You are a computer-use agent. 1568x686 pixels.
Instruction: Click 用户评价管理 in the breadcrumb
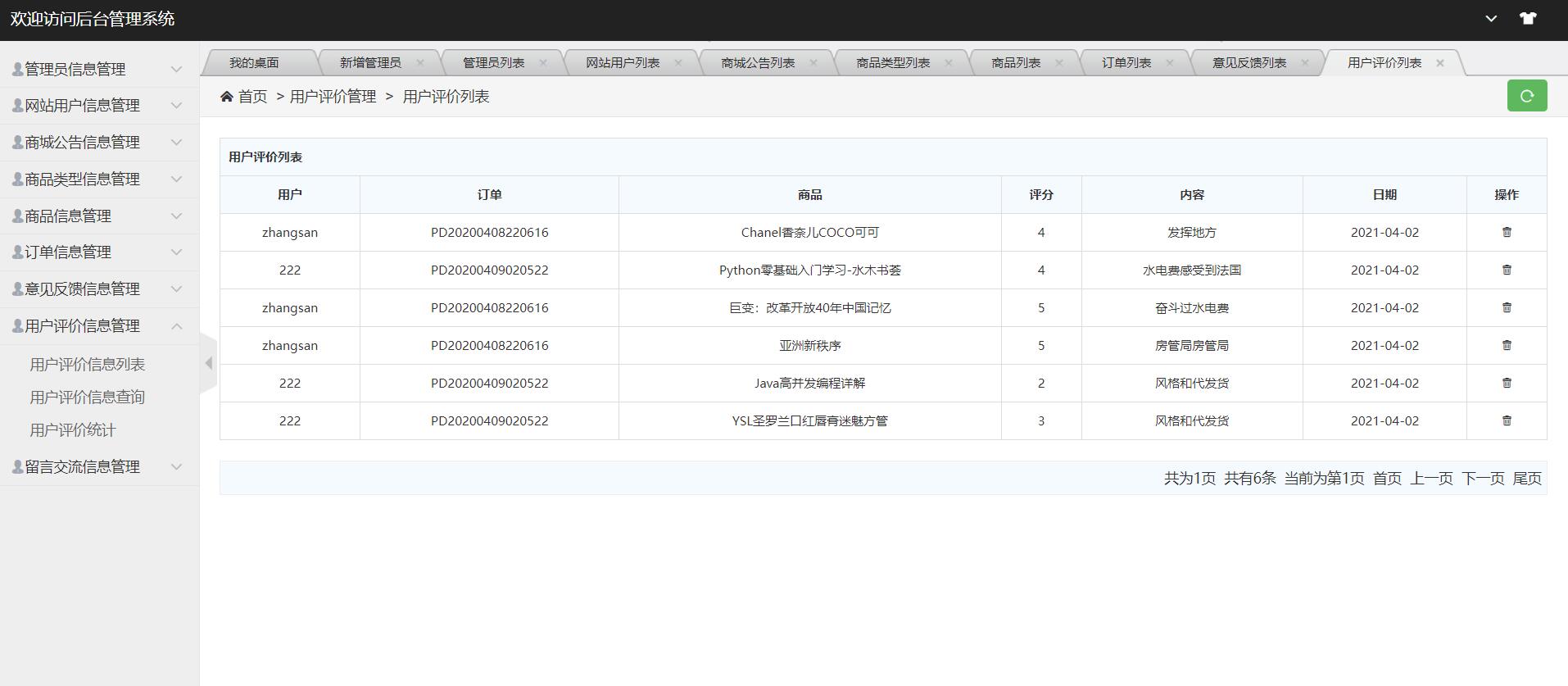[x=333, y=97]
